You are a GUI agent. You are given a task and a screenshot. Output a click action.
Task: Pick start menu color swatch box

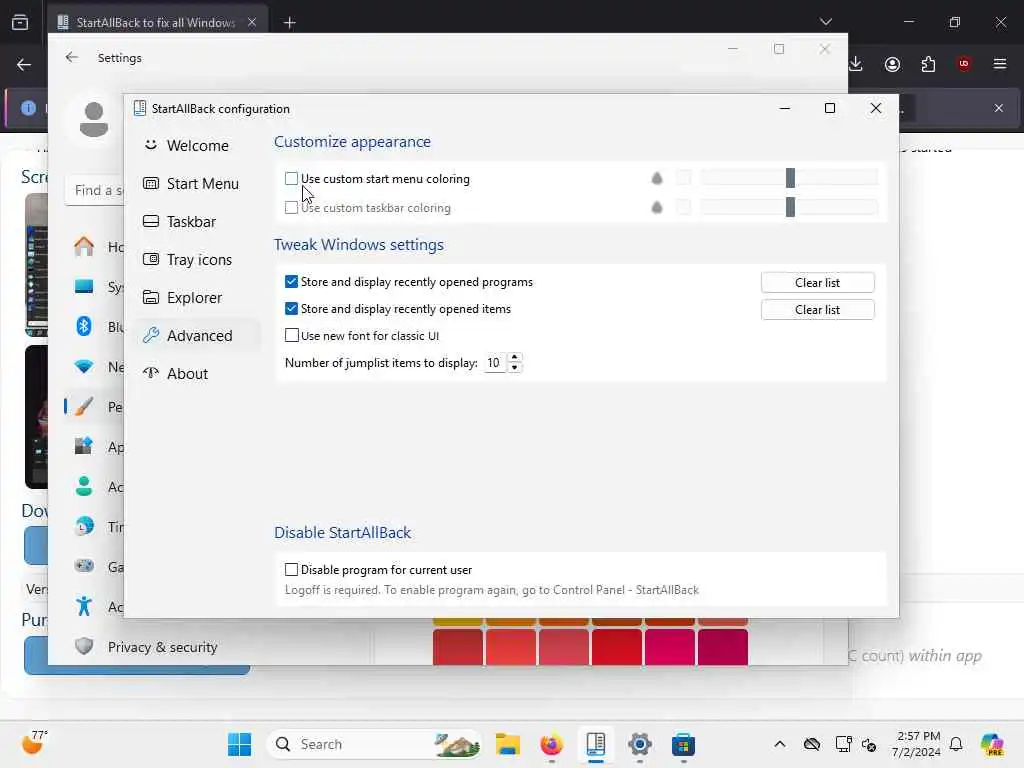click(684, 178)
